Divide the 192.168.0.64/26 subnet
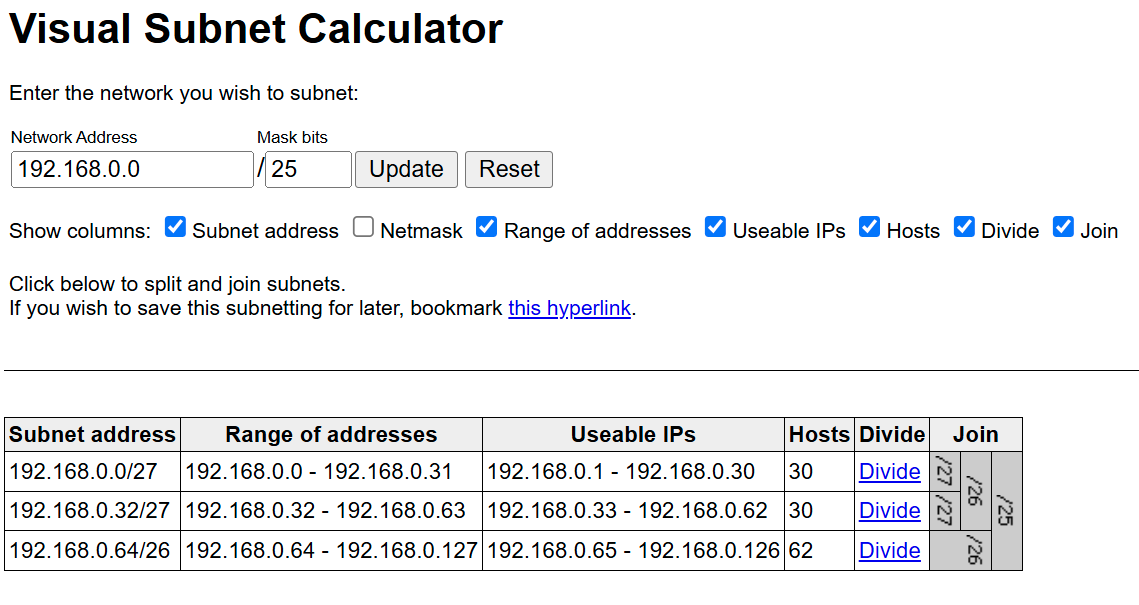Viewport: 1139px width, 605px height. 889,550
